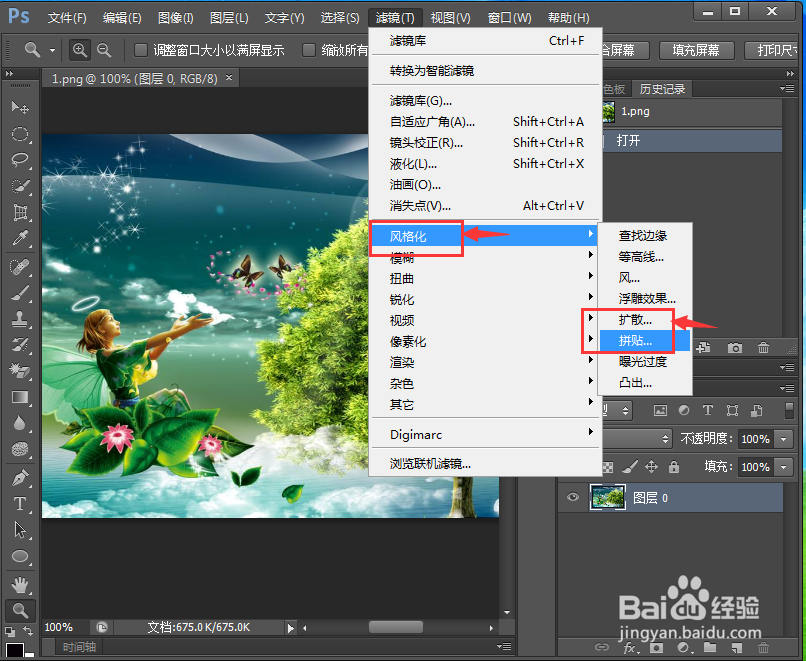Select the Zoom tool in toolbox
The height and width of the screenshot is (661, 806).
click(x=20, y=611)
